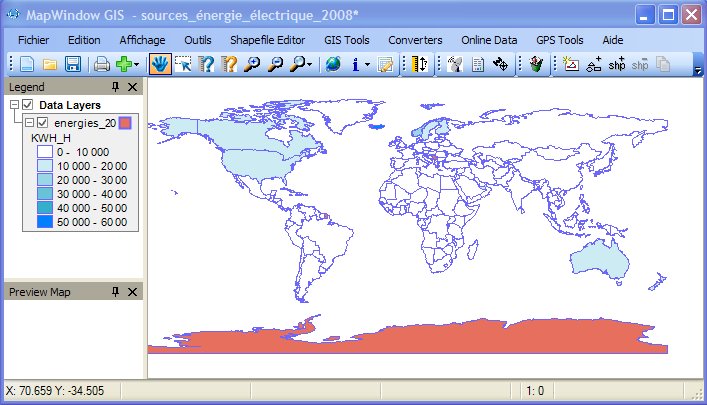Image resolution: width=707 pixels, height=405 pixels.
Task: Click the Zoom In magnifier
Action: pos(251,65)
